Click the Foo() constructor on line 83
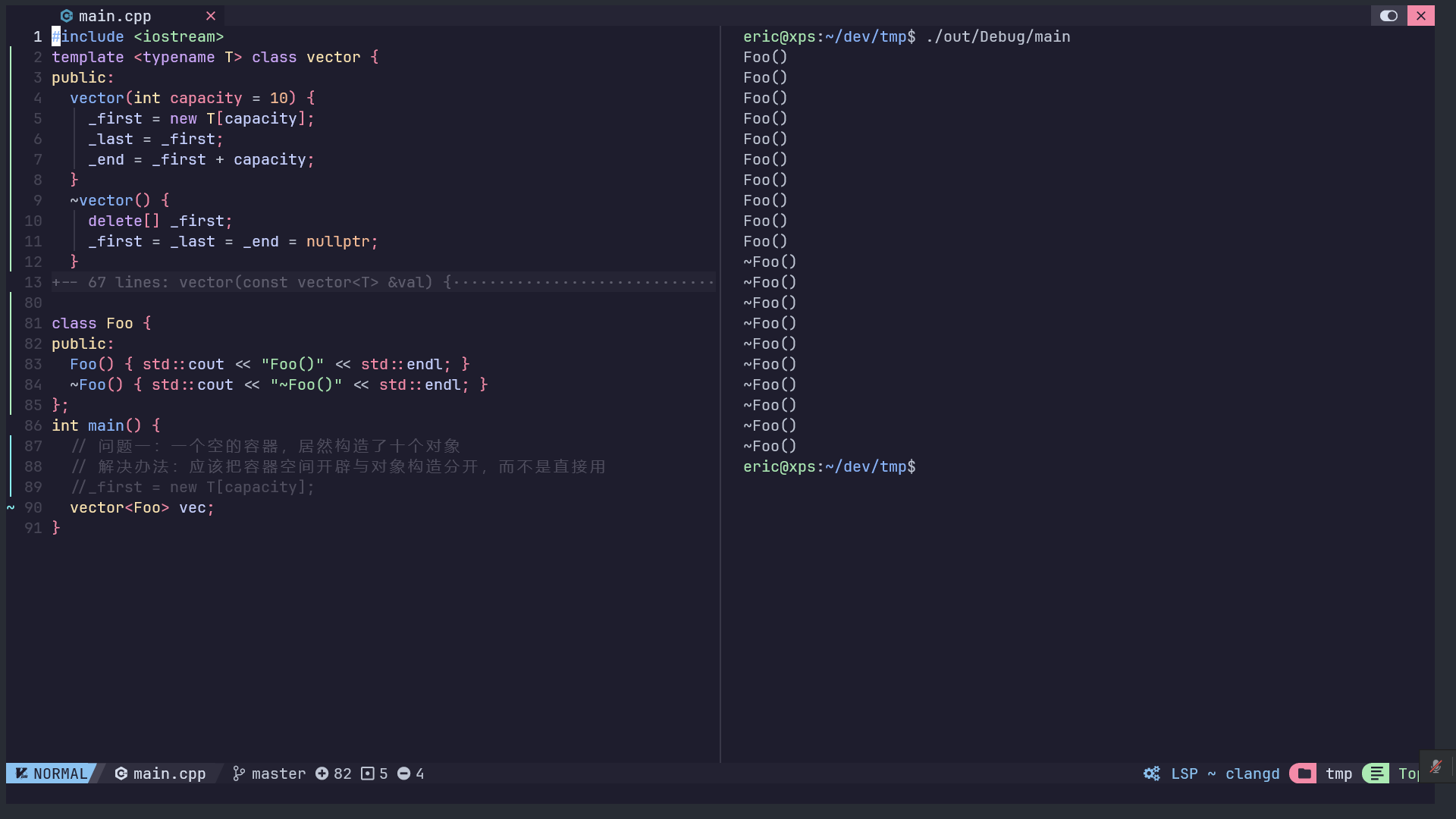This screenshot has width=1456, height=819. (x=269, y=364)
